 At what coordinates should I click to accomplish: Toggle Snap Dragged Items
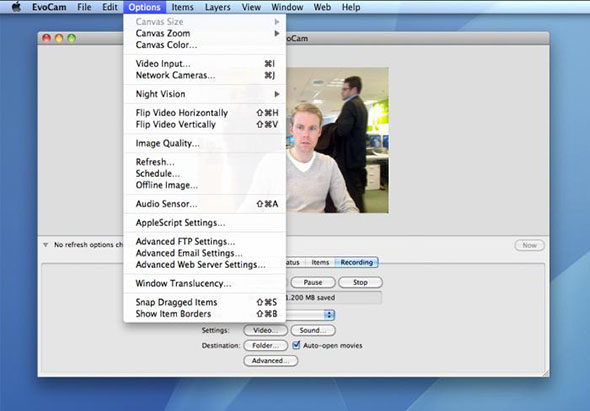coord(205,302)
